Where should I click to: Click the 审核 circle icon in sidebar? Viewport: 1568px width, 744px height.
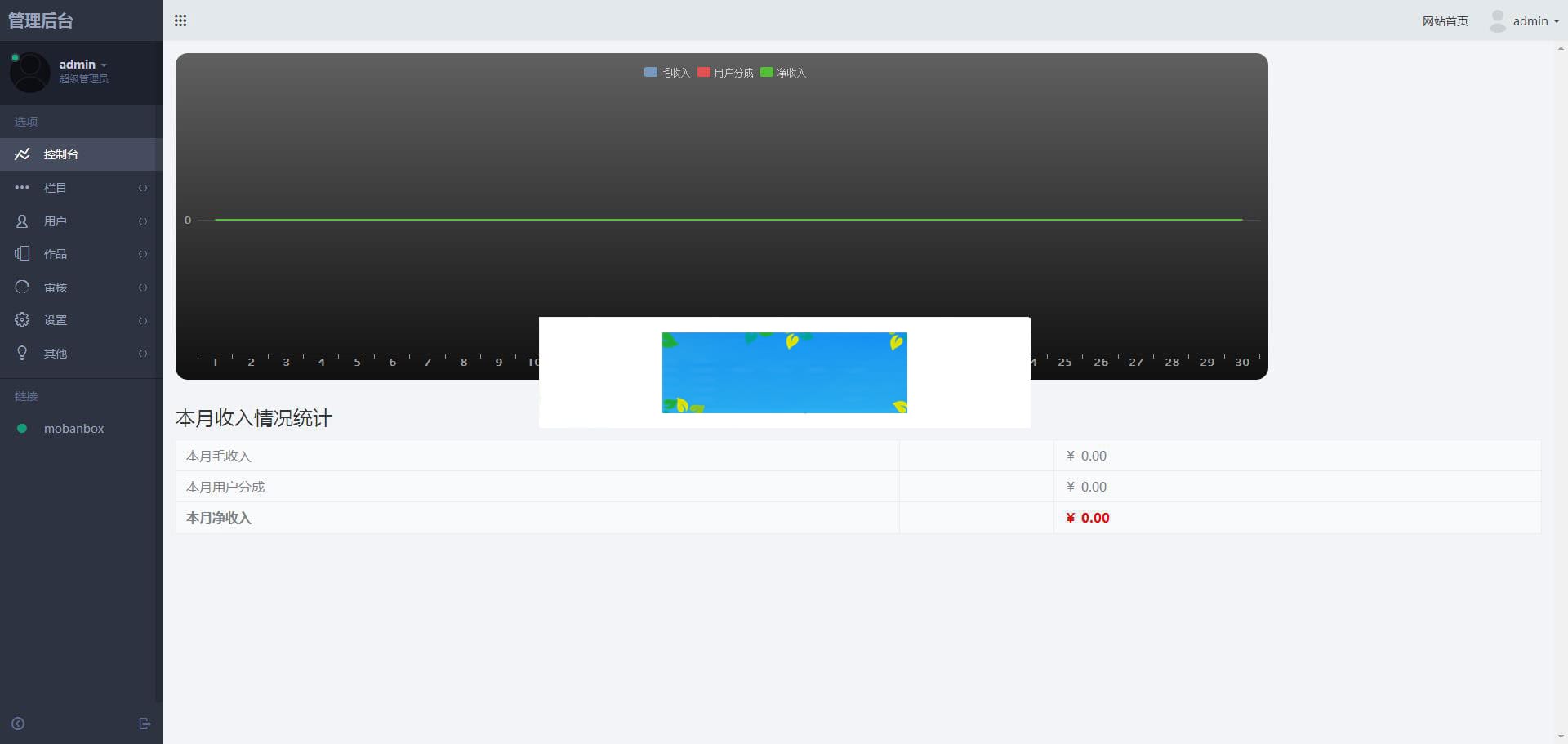[x=22, y=287]
